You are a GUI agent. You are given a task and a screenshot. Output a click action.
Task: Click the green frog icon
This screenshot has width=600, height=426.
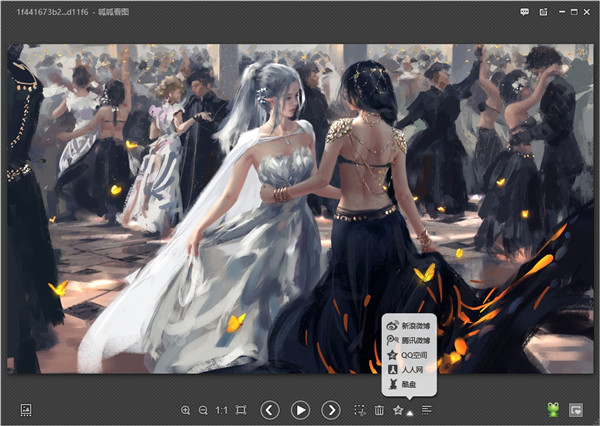point(552,409)
